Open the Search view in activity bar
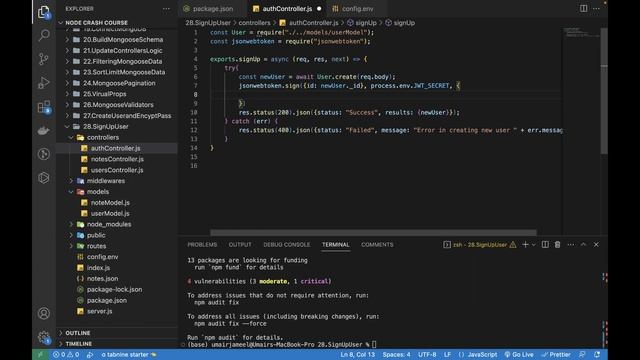Screen dimensions: 640x360 point(44,35)
